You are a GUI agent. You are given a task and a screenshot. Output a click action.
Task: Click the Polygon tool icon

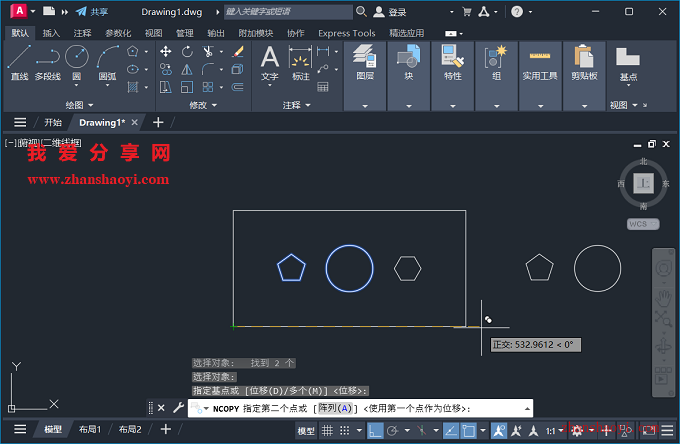[133, 52]
